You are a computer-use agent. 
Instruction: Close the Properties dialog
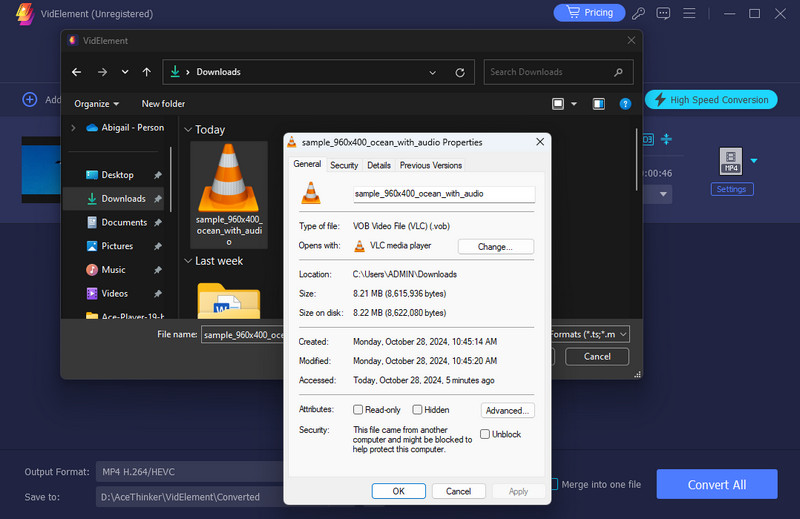[x=540, y=142]
